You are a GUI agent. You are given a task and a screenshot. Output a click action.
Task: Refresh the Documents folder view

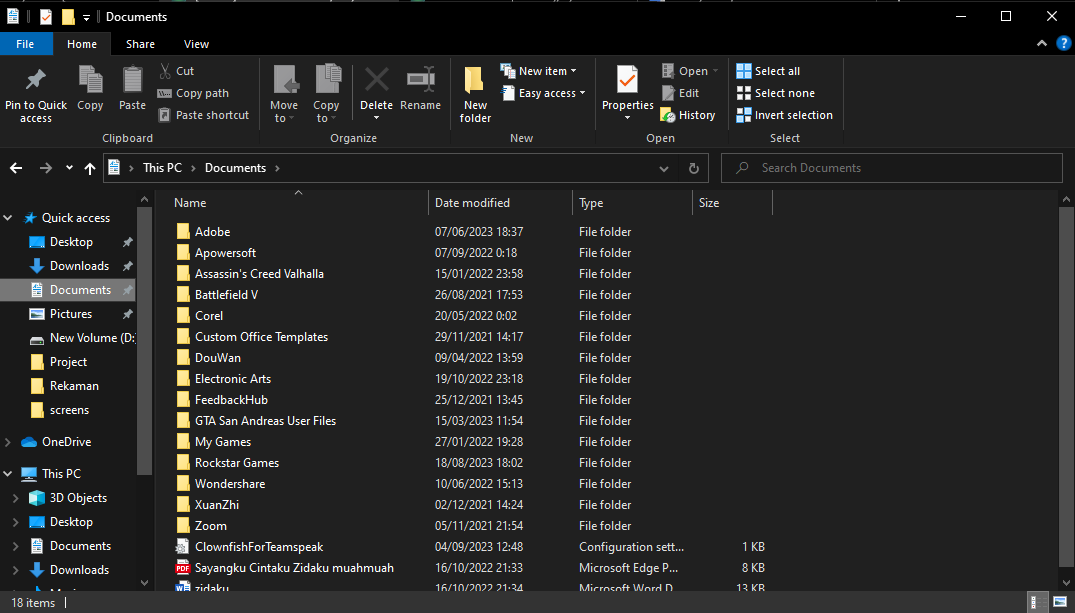[x=694, y=168]
